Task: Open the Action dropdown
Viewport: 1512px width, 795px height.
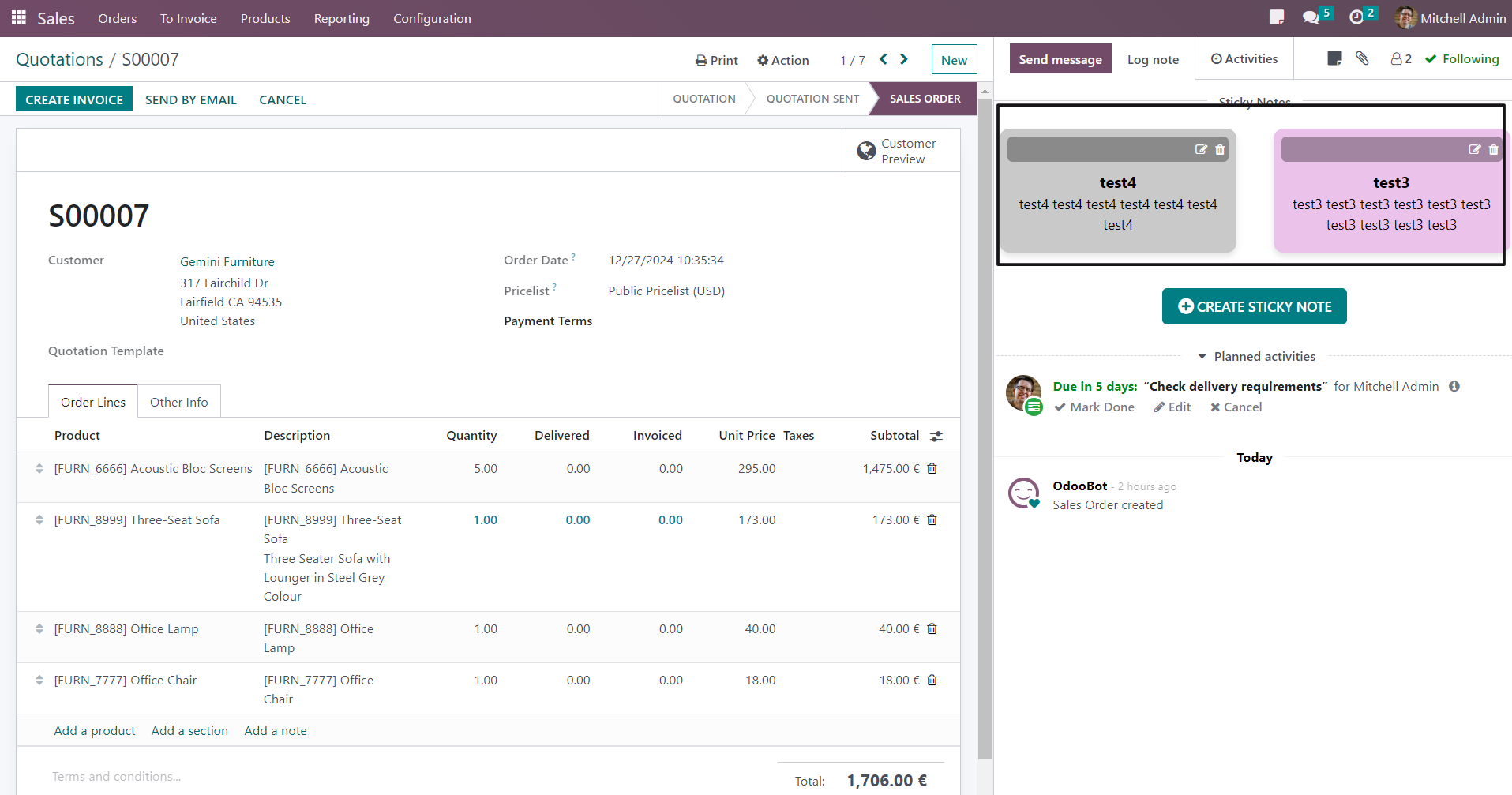Action: 782,60
